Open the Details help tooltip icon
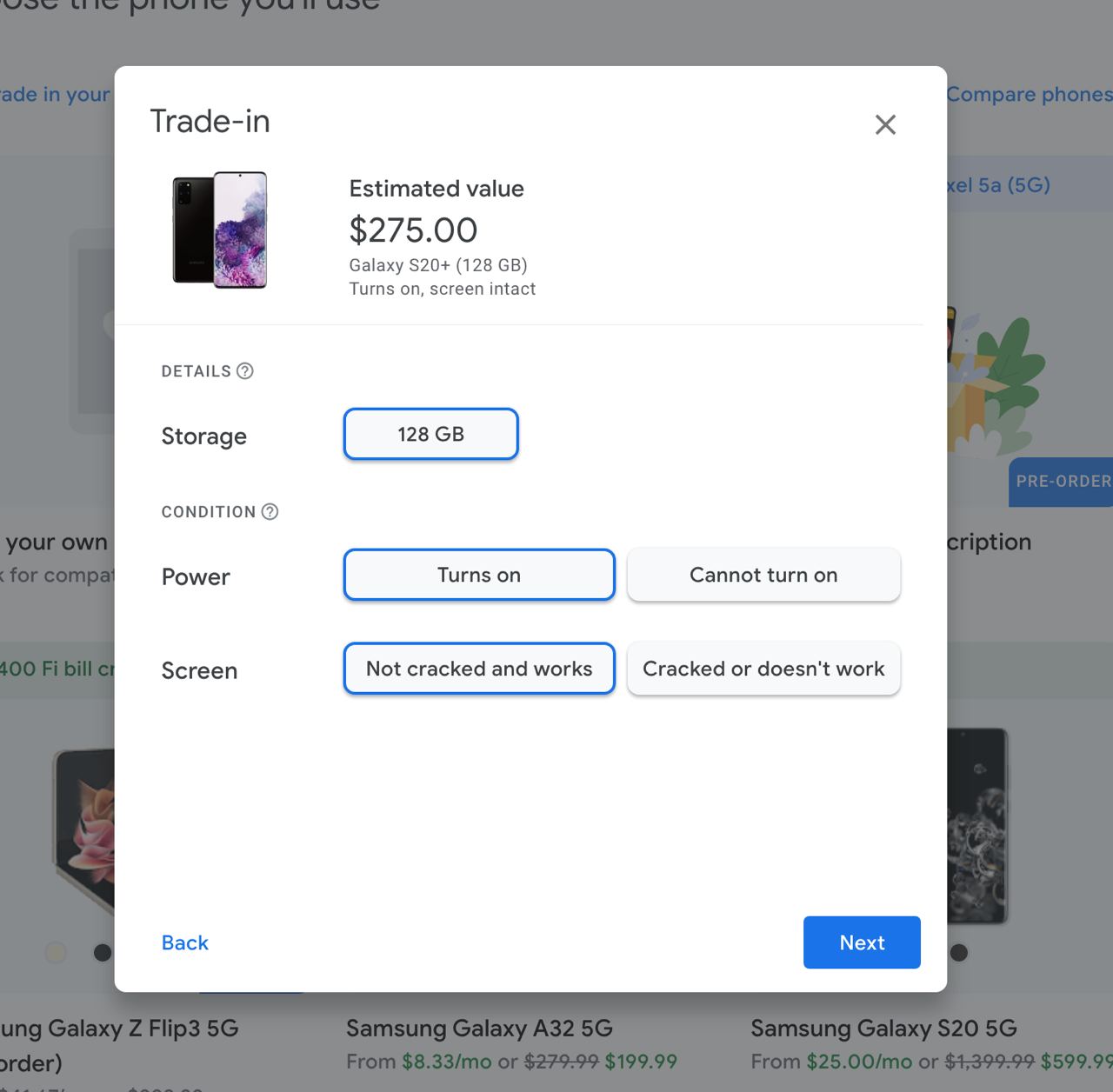This screenshot has width=1113, height=1092. pos(244,370)
